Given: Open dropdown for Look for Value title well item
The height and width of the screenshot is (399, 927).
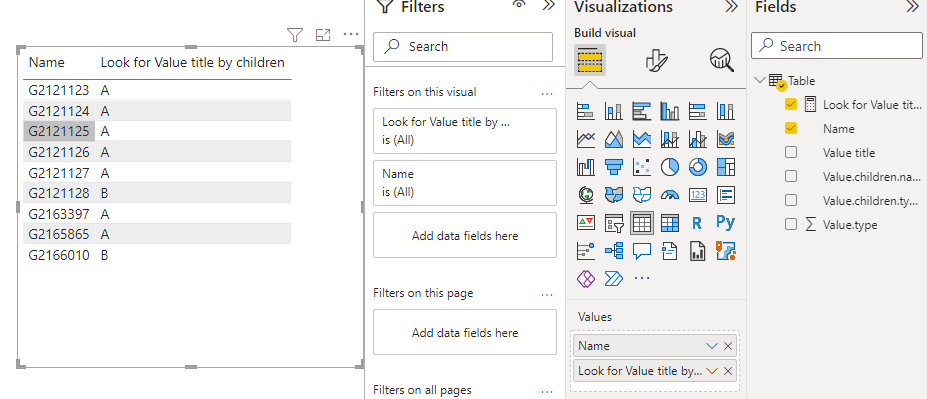Looking at the screenshot, I should tap(711, 371).
